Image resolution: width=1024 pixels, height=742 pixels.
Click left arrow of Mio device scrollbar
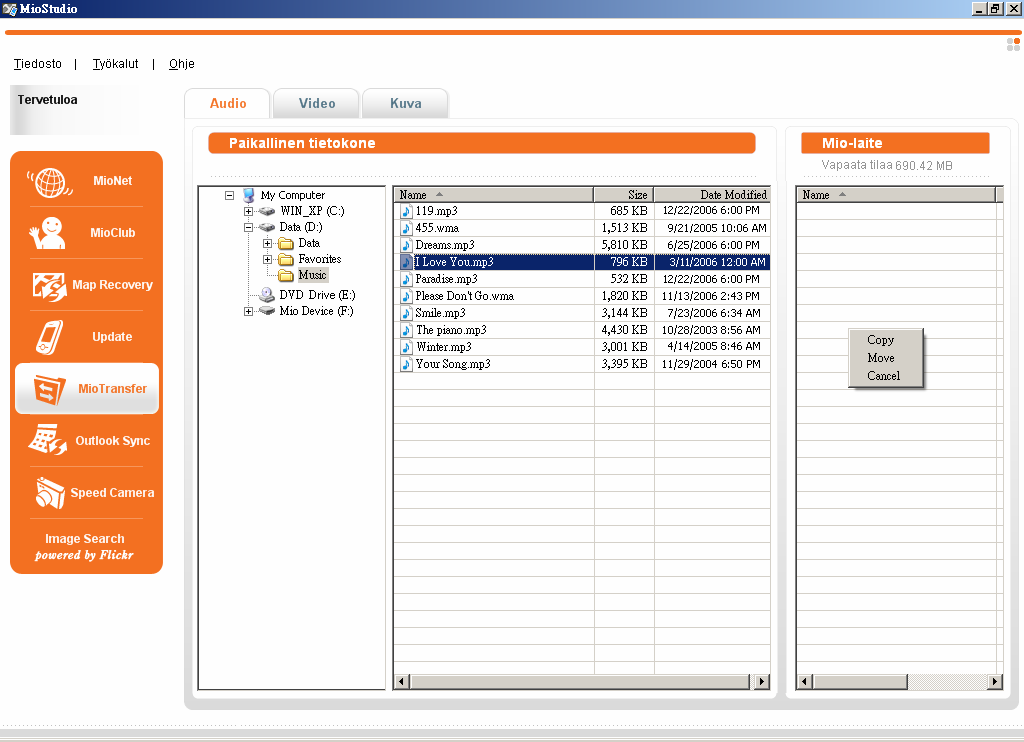coord(805,682)
